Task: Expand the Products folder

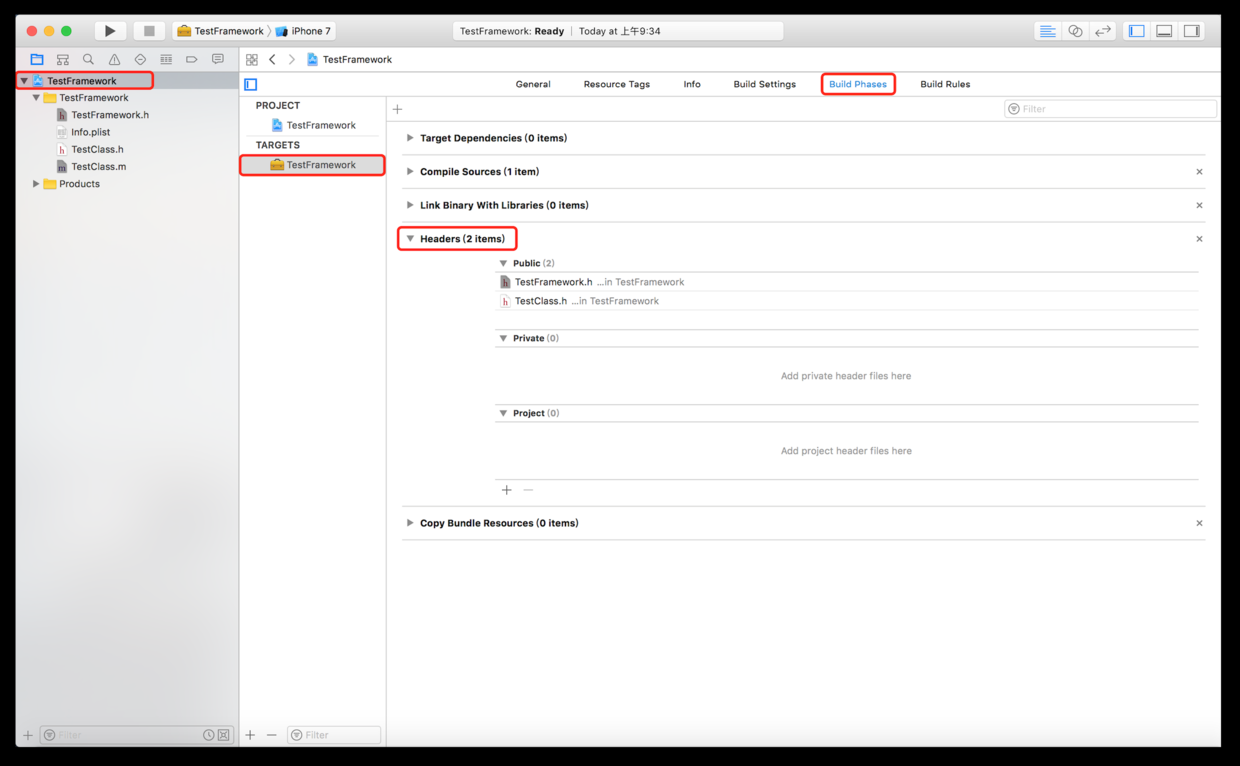Action: (36, 184)
